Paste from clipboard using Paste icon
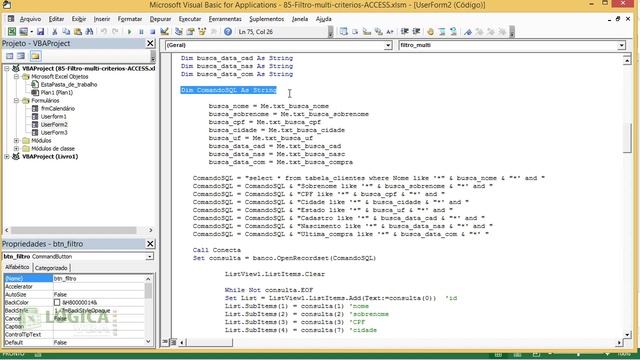The width and height of the screenshot is (640, 360). click(78, 32)
